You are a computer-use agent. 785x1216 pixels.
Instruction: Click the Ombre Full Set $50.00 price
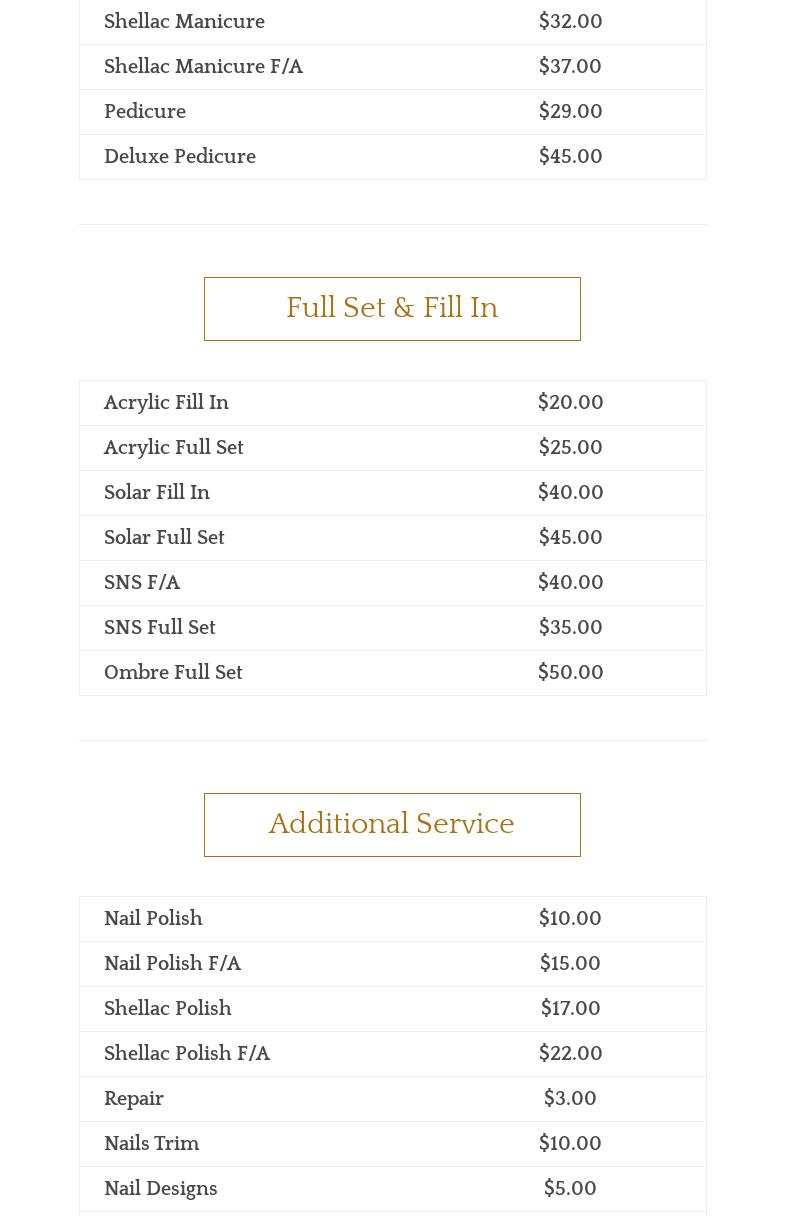[x=570, y=673]
